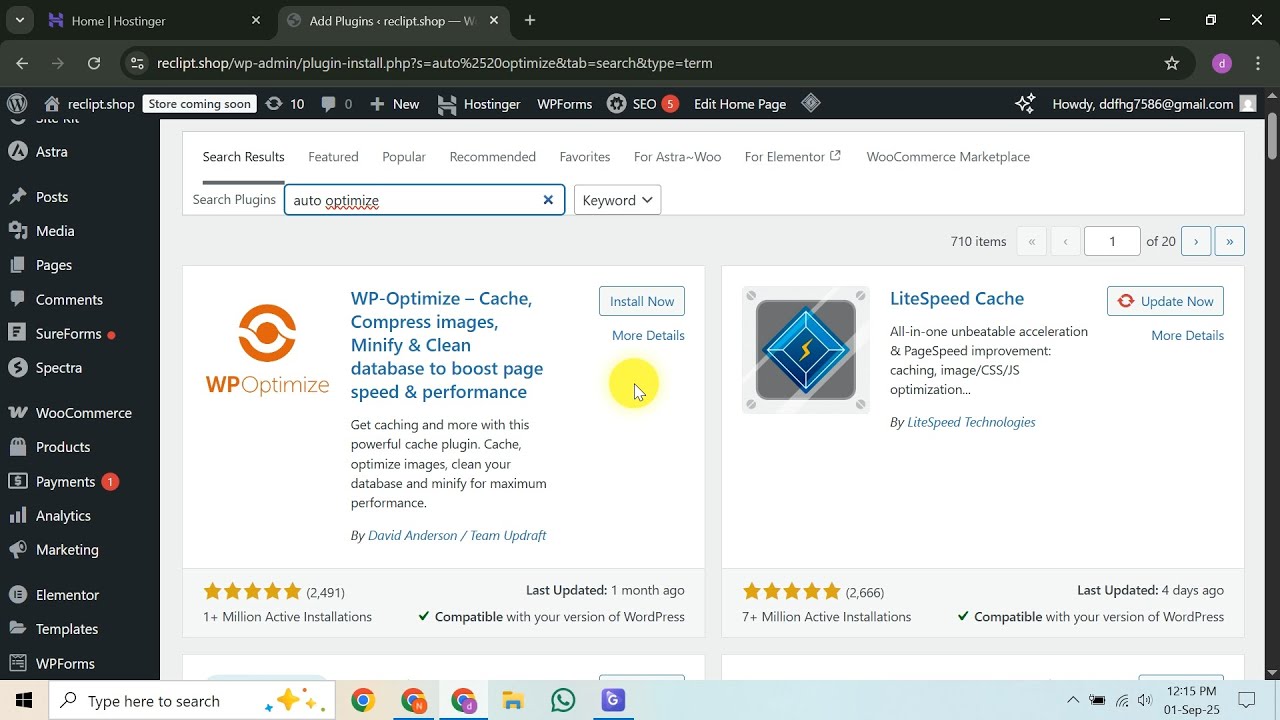Jump to last page of results
Viewport: 1280px width, 720px height.
coord(1229,241)
